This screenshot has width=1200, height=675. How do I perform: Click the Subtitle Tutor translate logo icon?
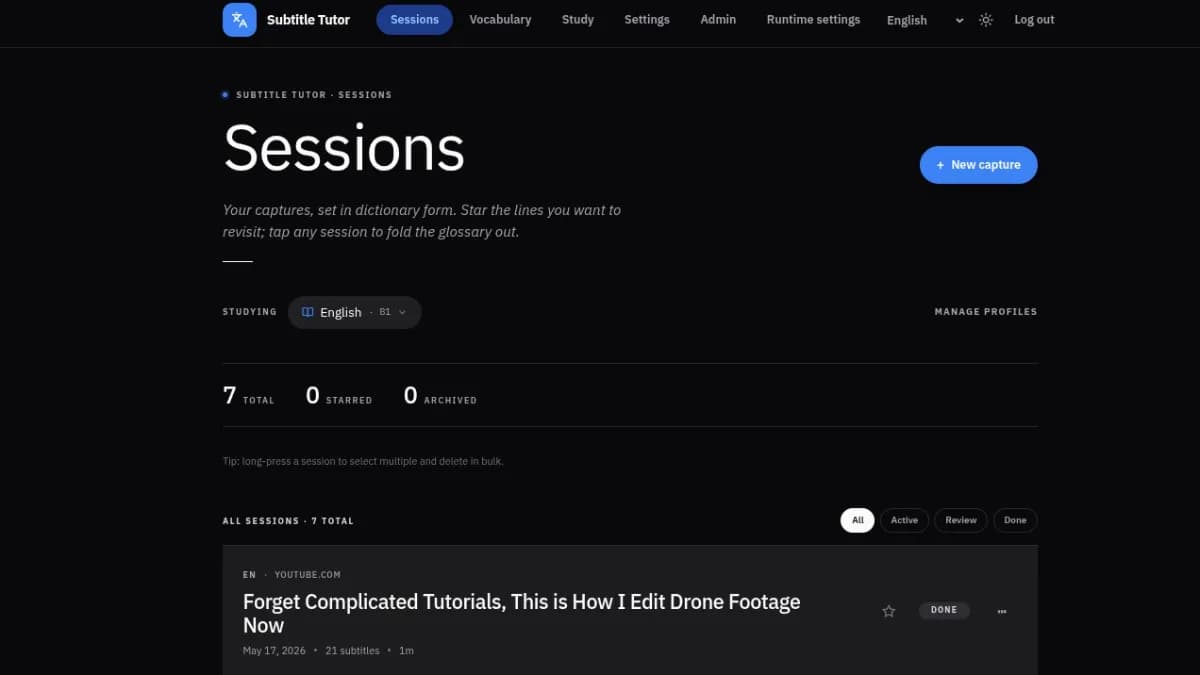point(239,19)
